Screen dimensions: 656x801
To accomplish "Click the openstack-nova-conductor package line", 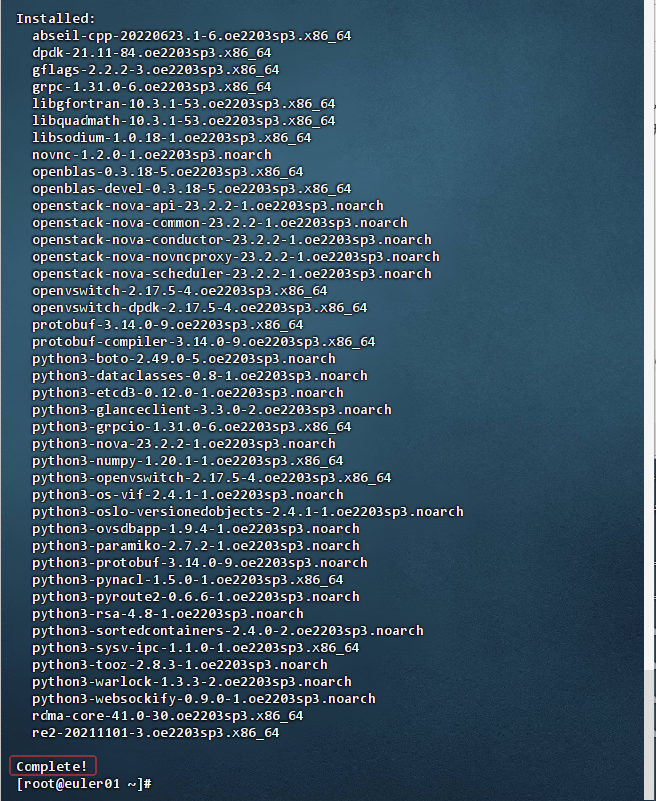I will pos(232,240).
